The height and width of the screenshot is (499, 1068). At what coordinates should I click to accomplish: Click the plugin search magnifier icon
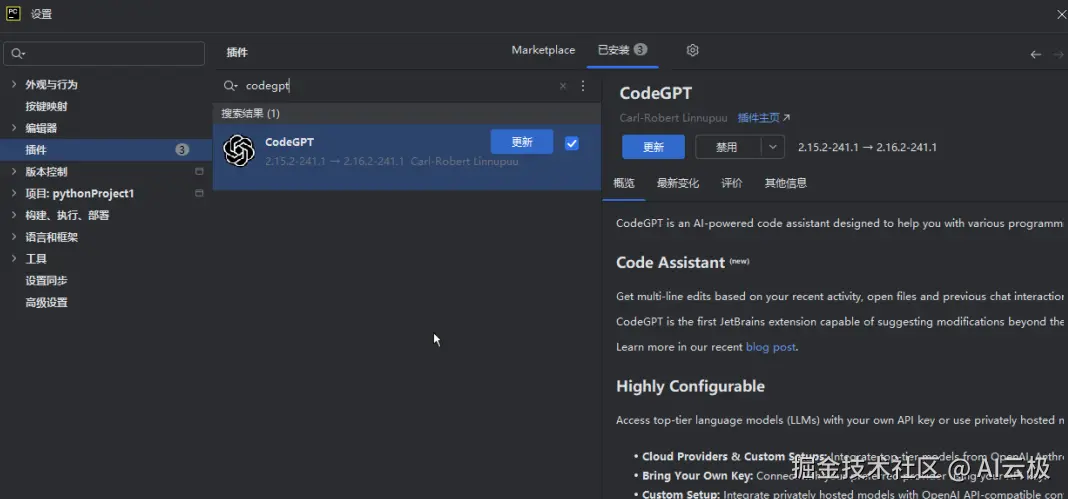pyautogui.click(x=230, y=86)
